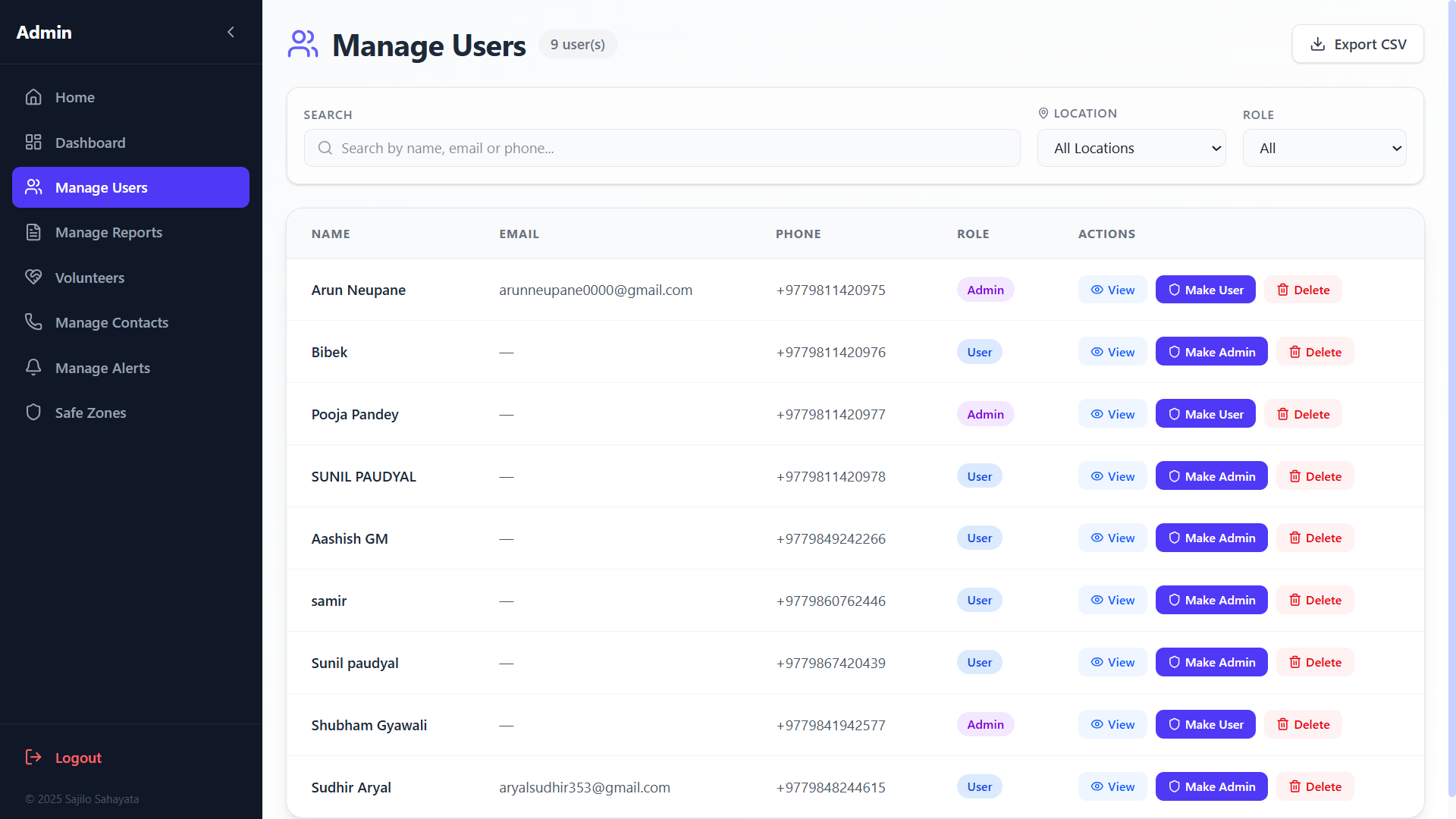The image size is (1456, 819).
Task: Click phone number +9779811420976
Action: pyautogui.click(x=830, y=352)
